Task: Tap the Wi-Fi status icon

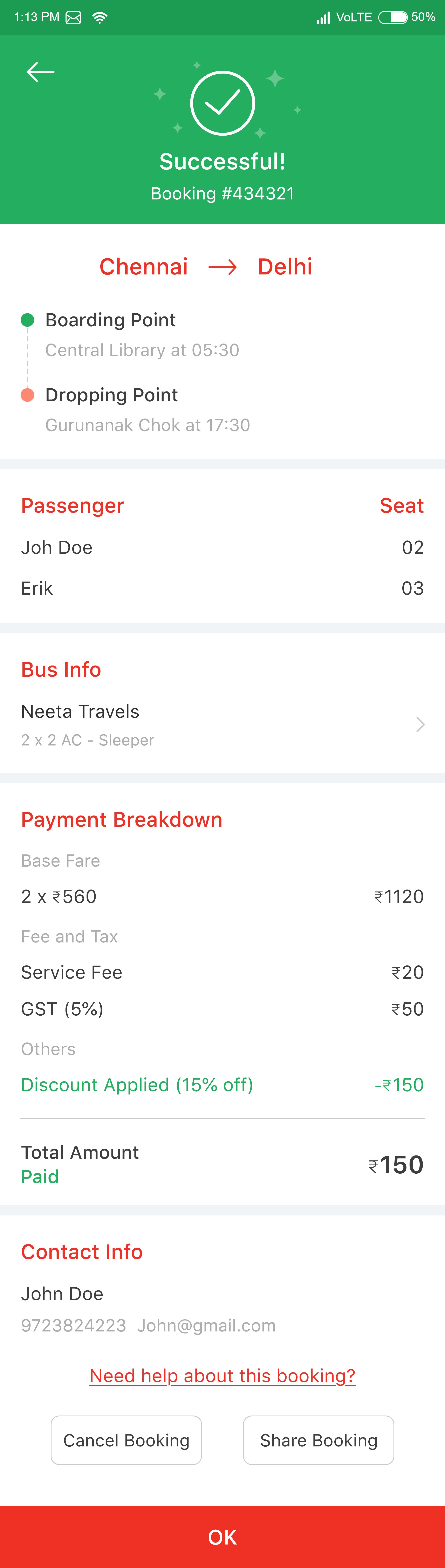Action: [x=99, y=18]
